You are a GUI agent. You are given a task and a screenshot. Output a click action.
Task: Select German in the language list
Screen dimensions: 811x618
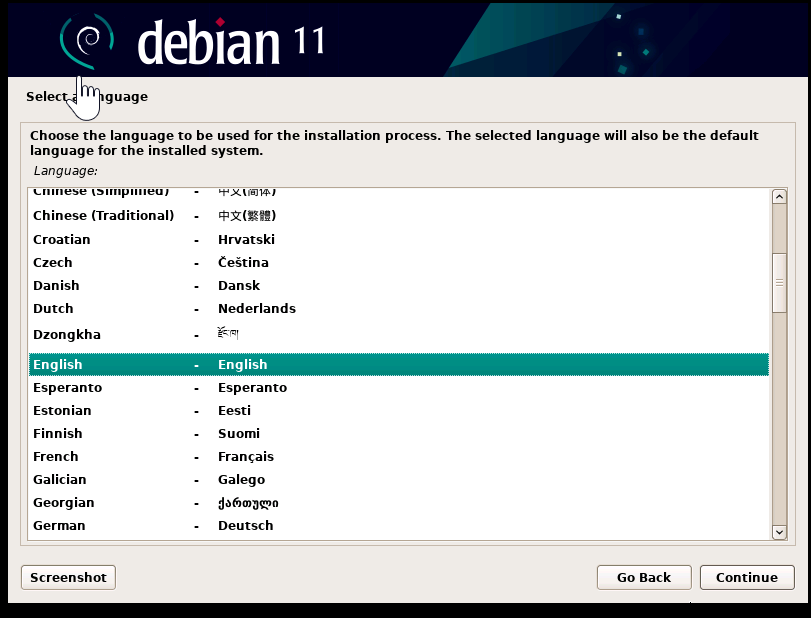399,525
